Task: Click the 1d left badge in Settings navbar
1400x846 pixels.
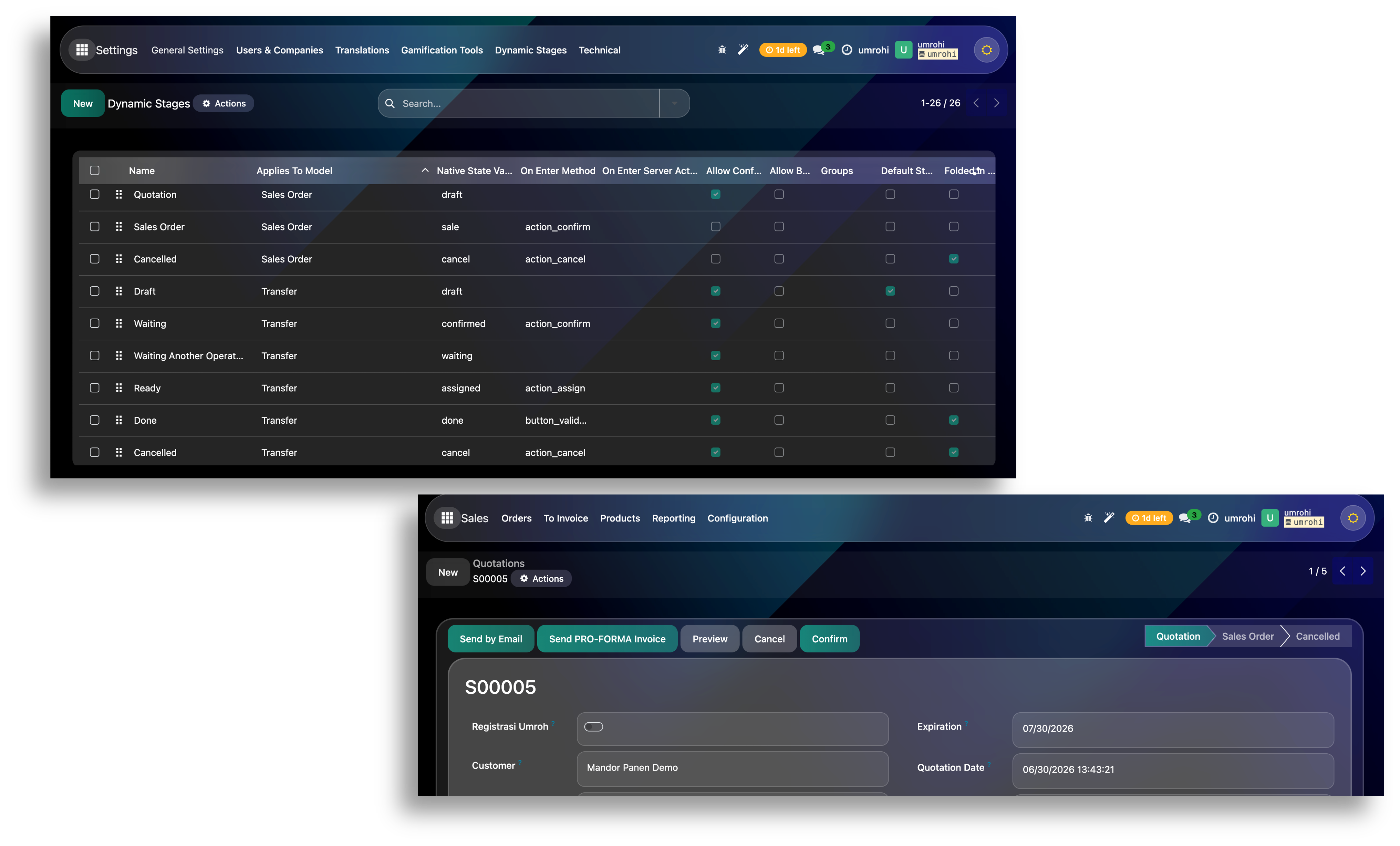Action: [783, 50]
